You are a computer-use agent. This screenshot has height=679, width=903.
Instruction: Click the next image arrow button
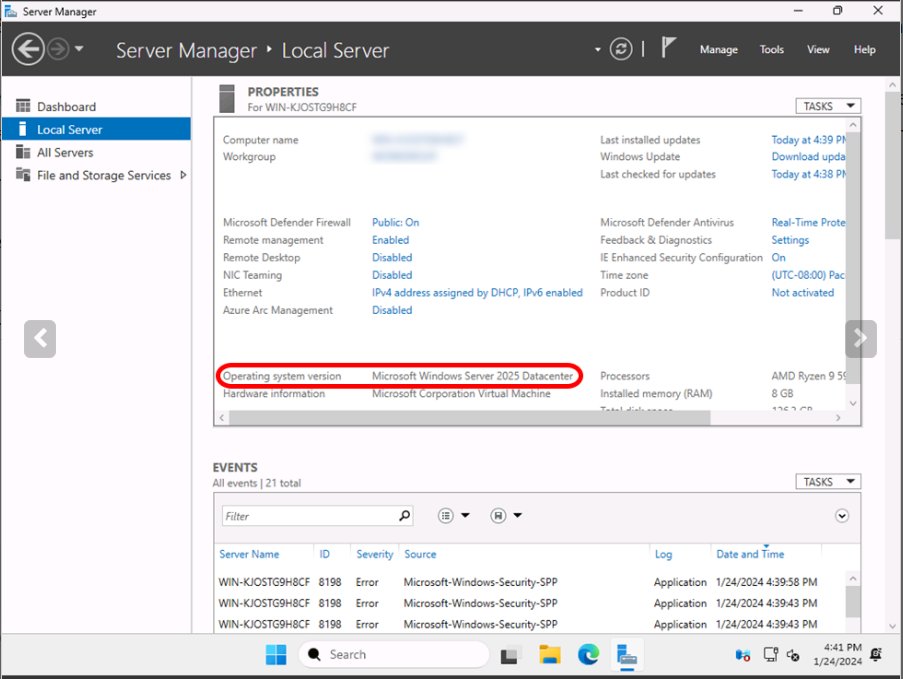coord(860,339)
